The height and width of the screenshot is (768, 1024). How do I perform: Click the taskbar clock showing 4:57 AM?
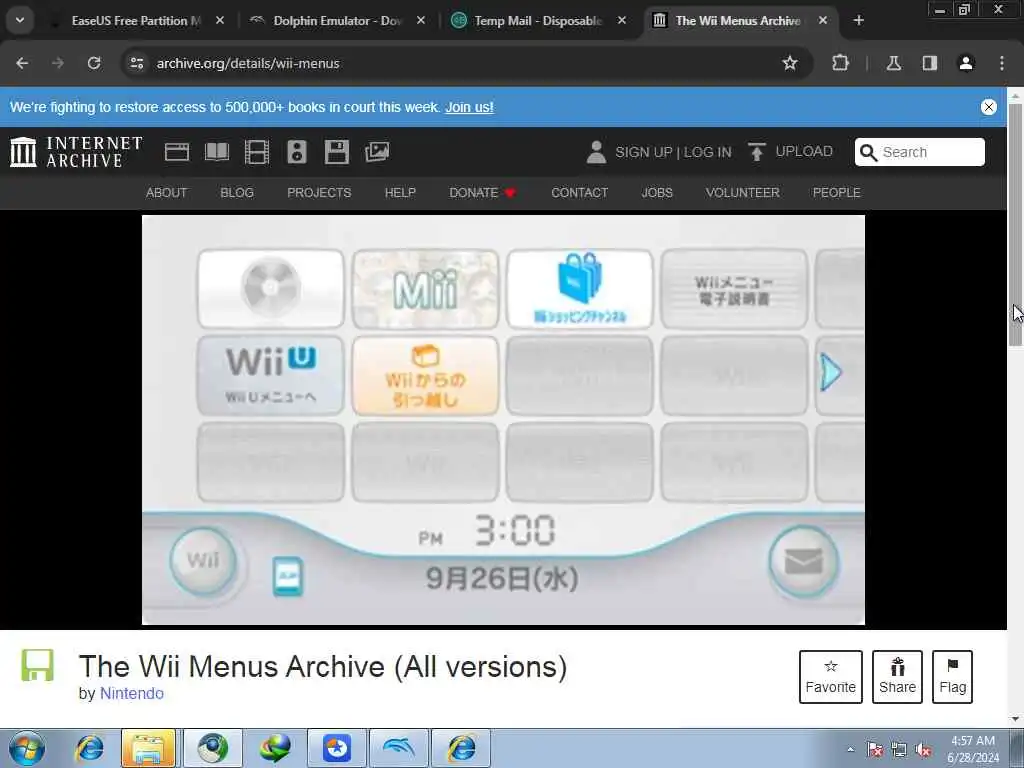click(x=972, y=749)
